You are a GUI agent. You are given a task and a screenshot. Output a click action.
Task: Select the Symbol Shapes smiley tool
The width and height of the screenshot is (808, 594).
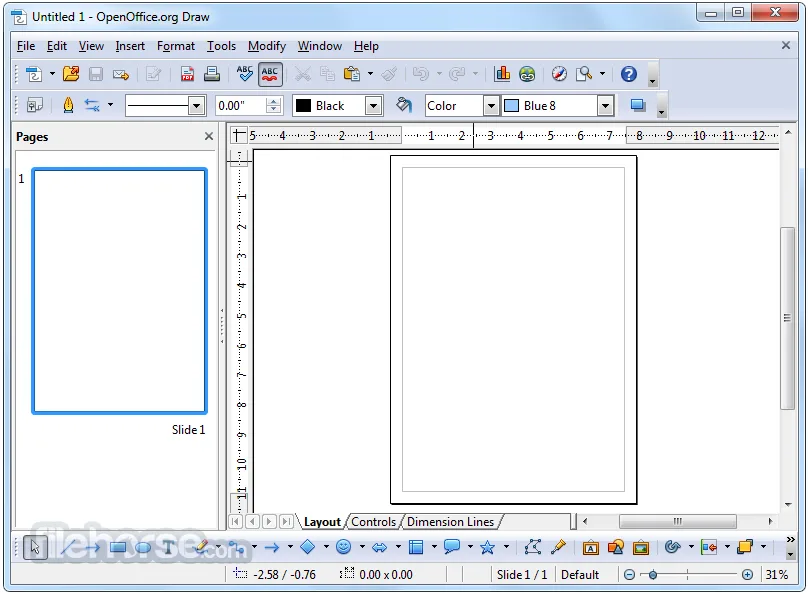point(344,547)
